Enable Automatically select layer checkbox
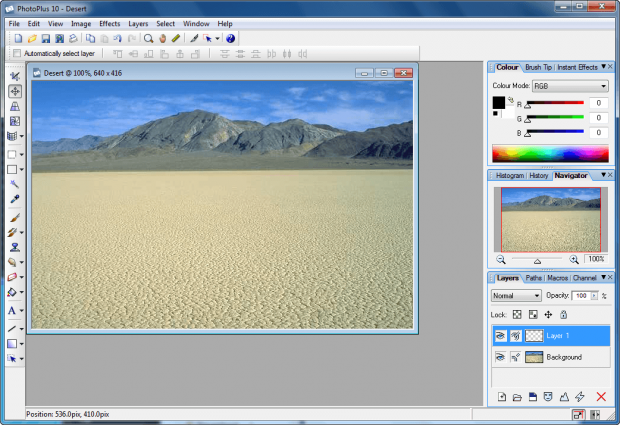 coord(17,53)
